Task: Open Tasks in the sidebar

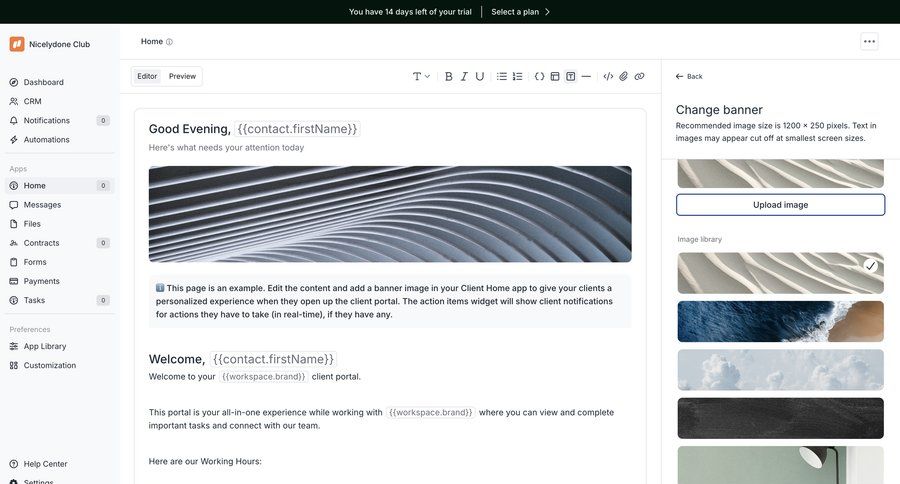Action: point(60,300)
